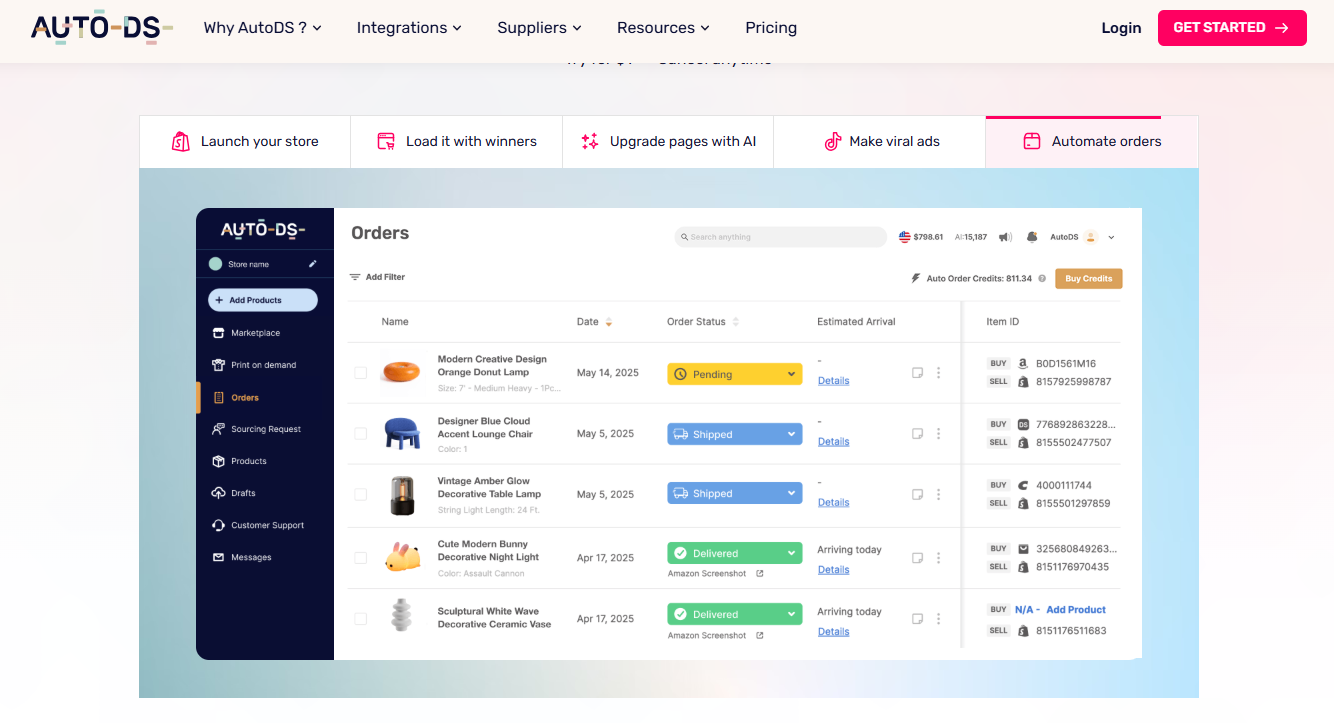Select the Orders sidebar icon
The height and width of the screenshot is (723, 1334).
219,397
